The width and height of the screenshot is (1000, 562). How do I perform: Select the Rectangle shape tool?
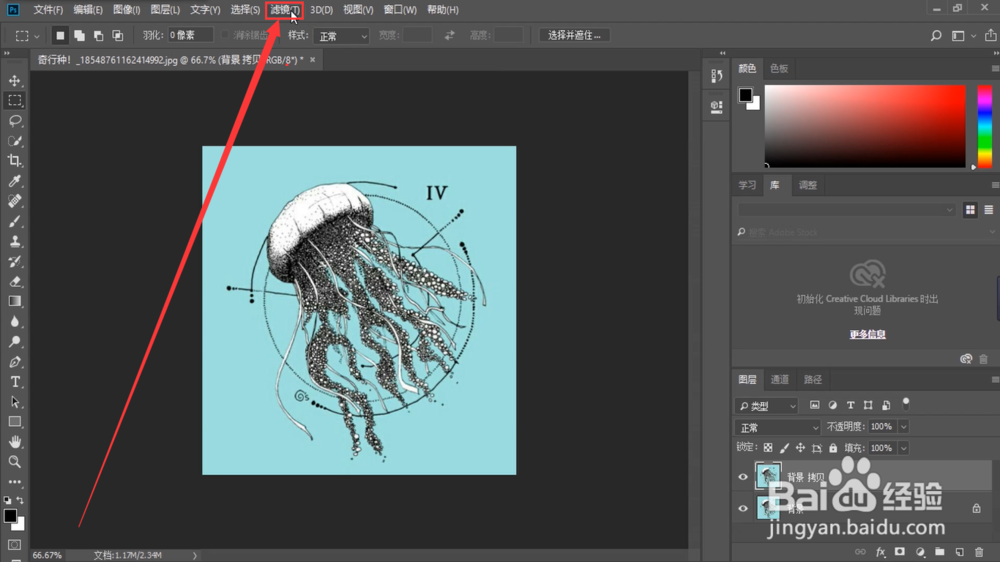[x=15, y=422]
